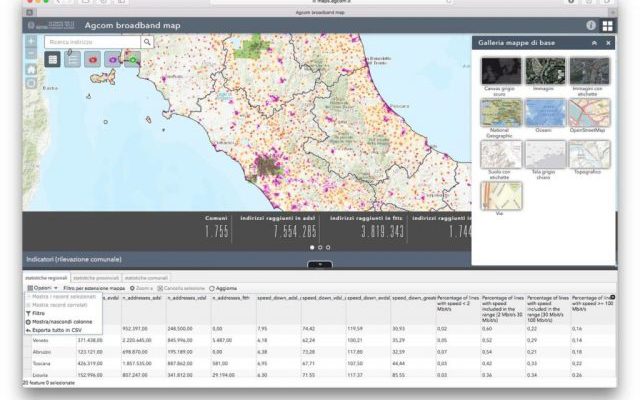Switch to statistiche regionali tab
Screen dimensions: 640x400
point(46,278)
